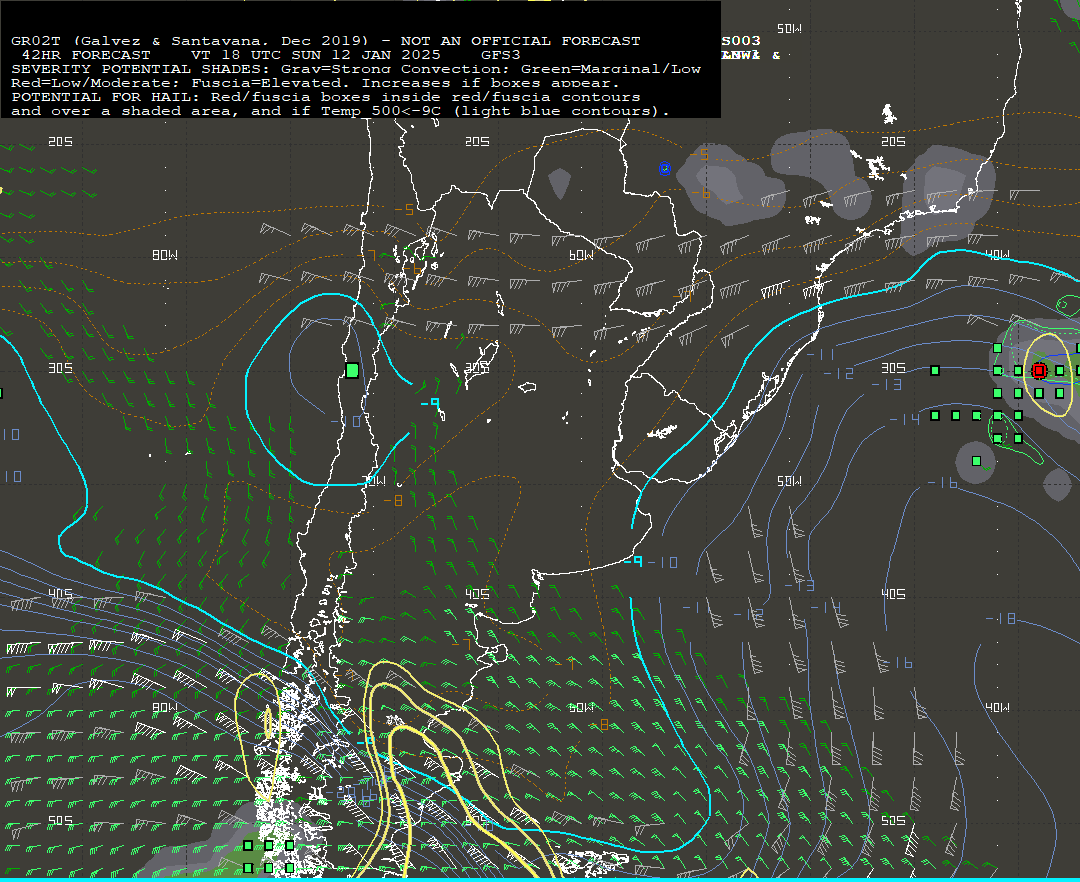This screenshot has height=882, width=1080.
Task: Click the '50W' label at the top edge
Action: pos(789,29)
